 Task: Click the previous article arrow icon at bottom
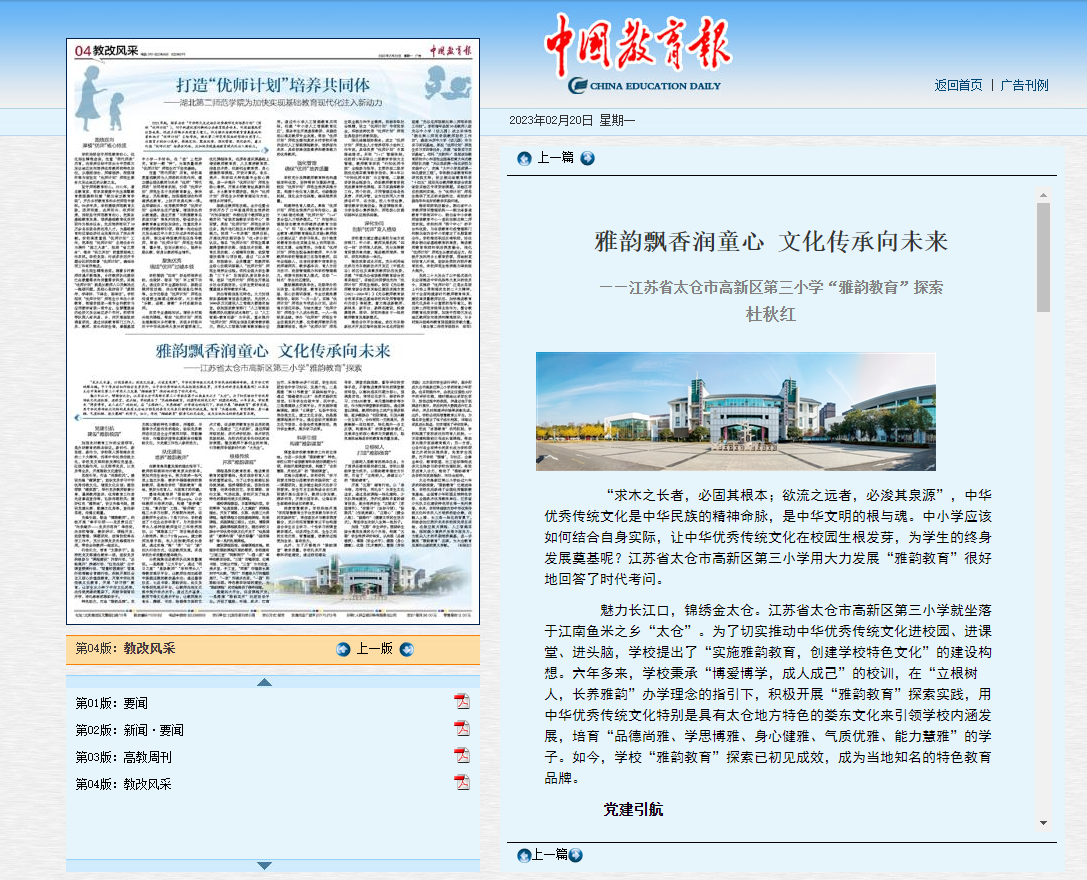[x=524, y=855]
